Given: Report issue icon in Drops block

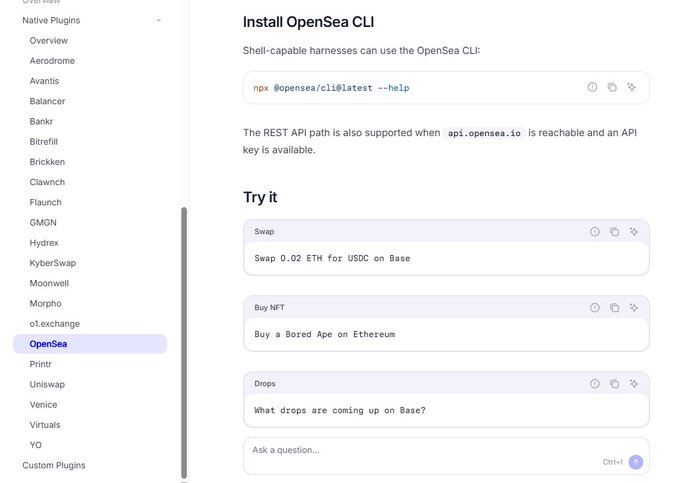Looking at the screenshot, I should coord(595,383).
